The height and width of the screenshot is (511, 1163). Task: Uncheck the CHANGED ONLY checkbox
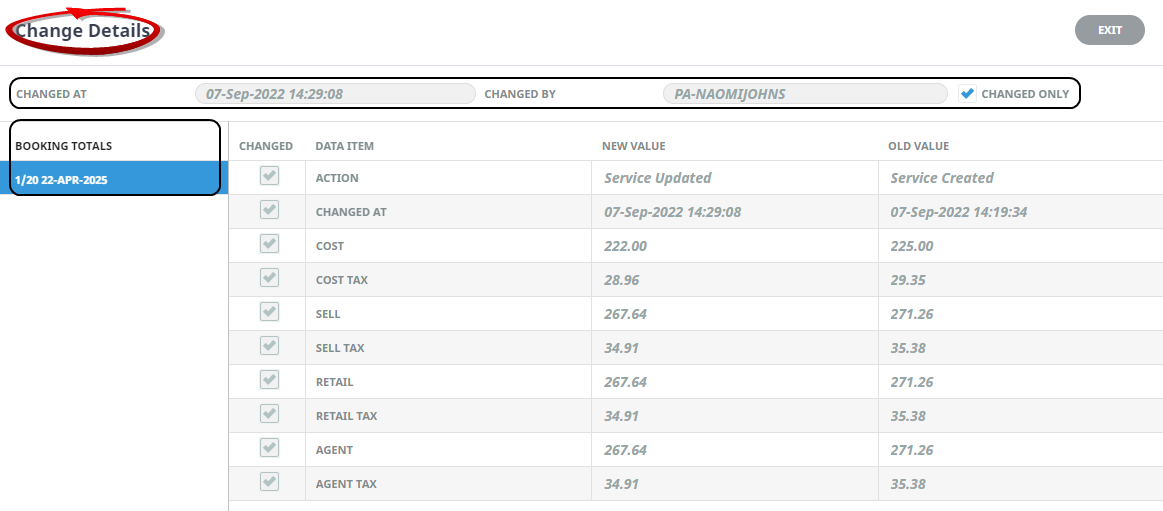pos(967,93)
